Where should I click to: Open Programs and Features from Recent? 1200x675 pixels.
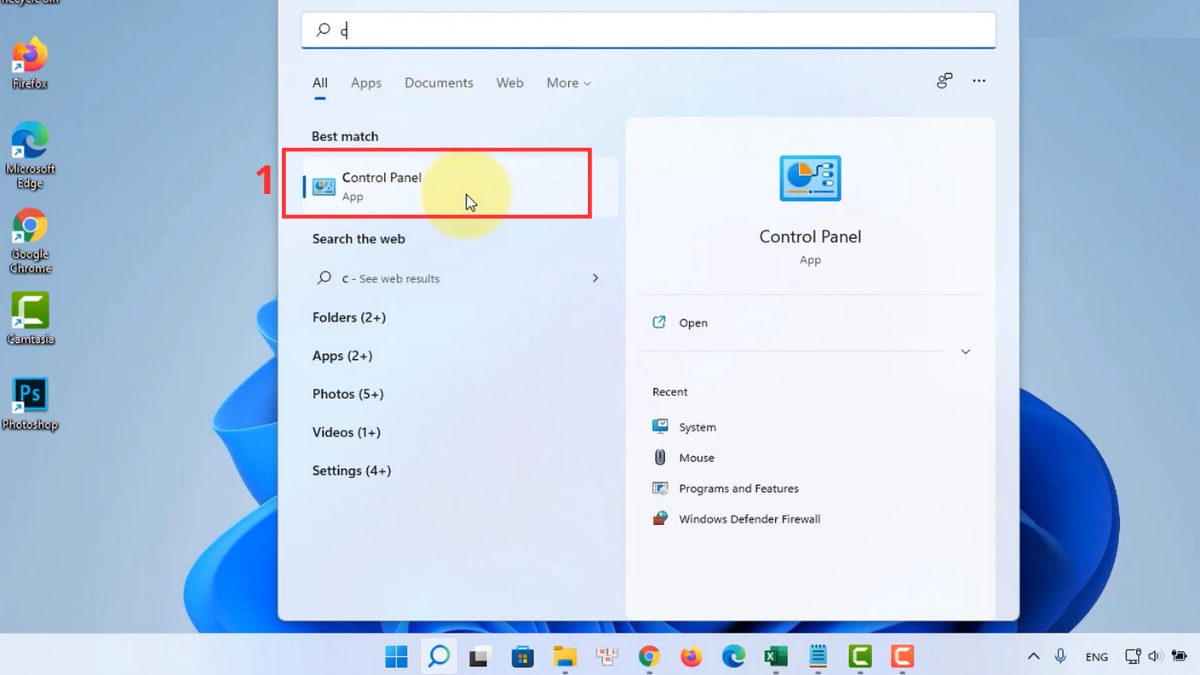point(737,488)
